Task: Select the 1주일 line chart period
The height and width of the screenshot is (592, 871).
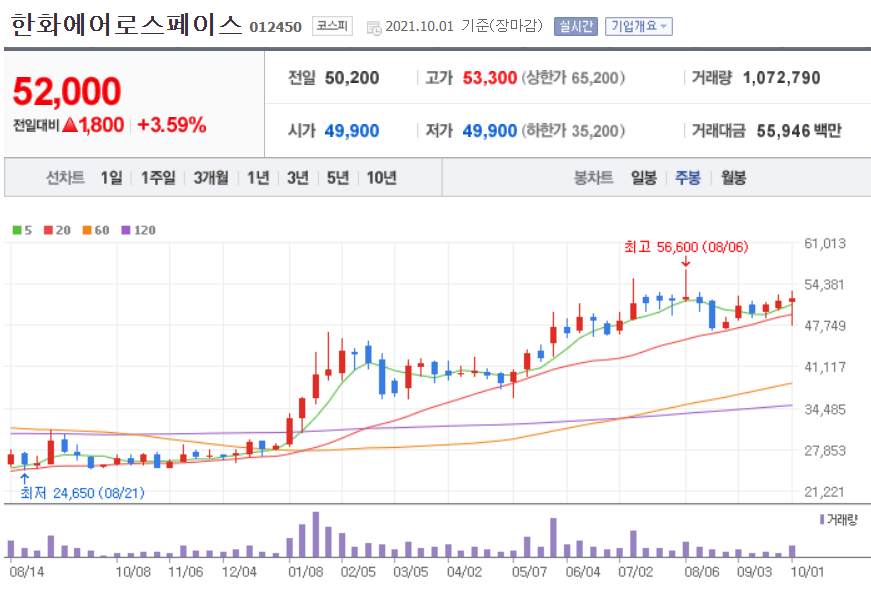Action: point(158,178)
